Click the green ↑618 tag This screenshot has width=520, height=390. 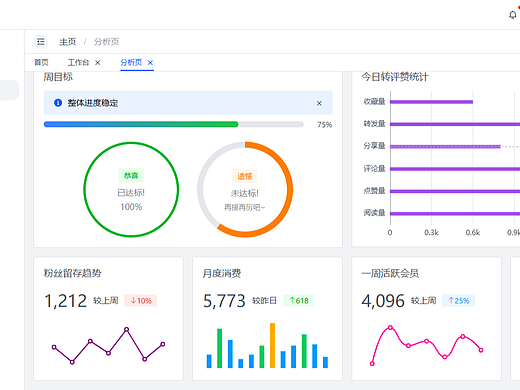(x=299, y=301)
